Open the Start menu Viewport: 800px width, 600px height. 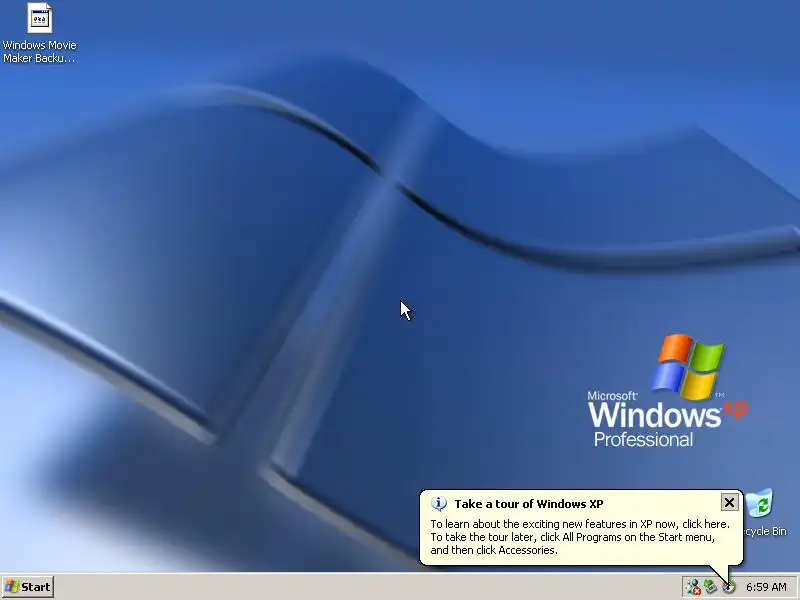click(28, 587)
